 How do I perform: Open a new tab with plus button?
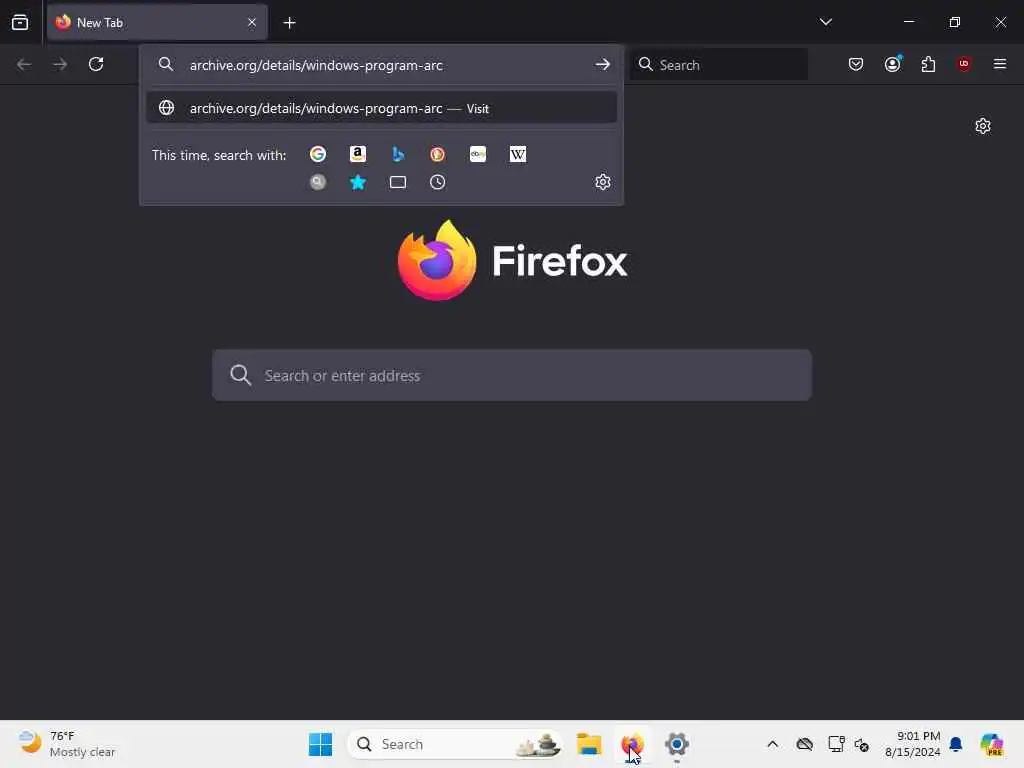click(x=289, y=23)
